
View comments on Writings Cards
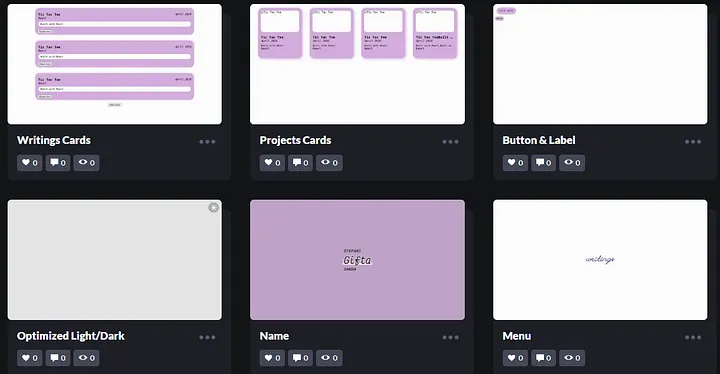click(58, 163)
